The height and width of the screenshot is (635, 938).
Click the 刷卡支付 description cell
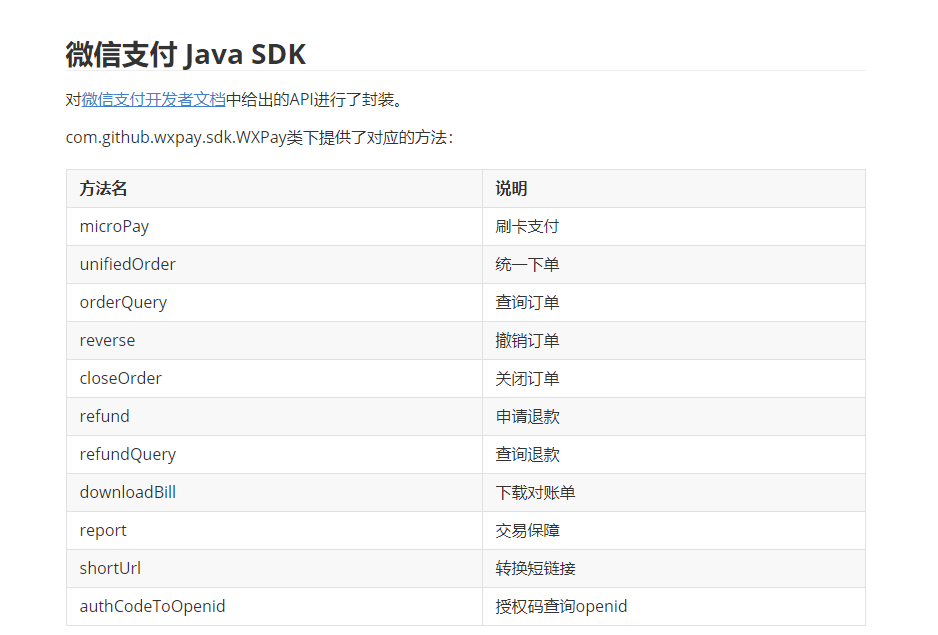tap(674, 226)
